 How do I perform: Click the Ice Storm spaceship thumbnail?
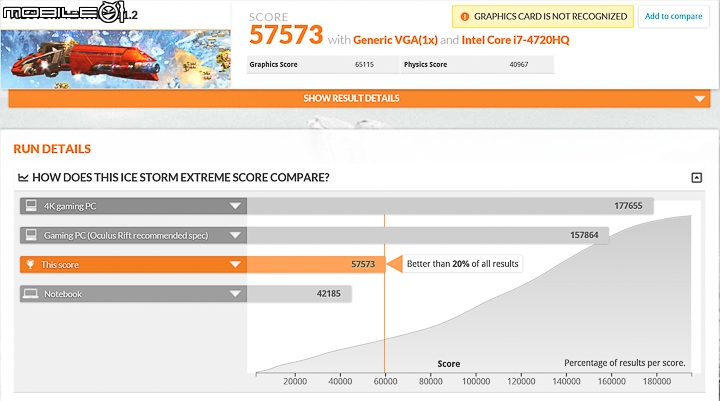pos(115,59)
